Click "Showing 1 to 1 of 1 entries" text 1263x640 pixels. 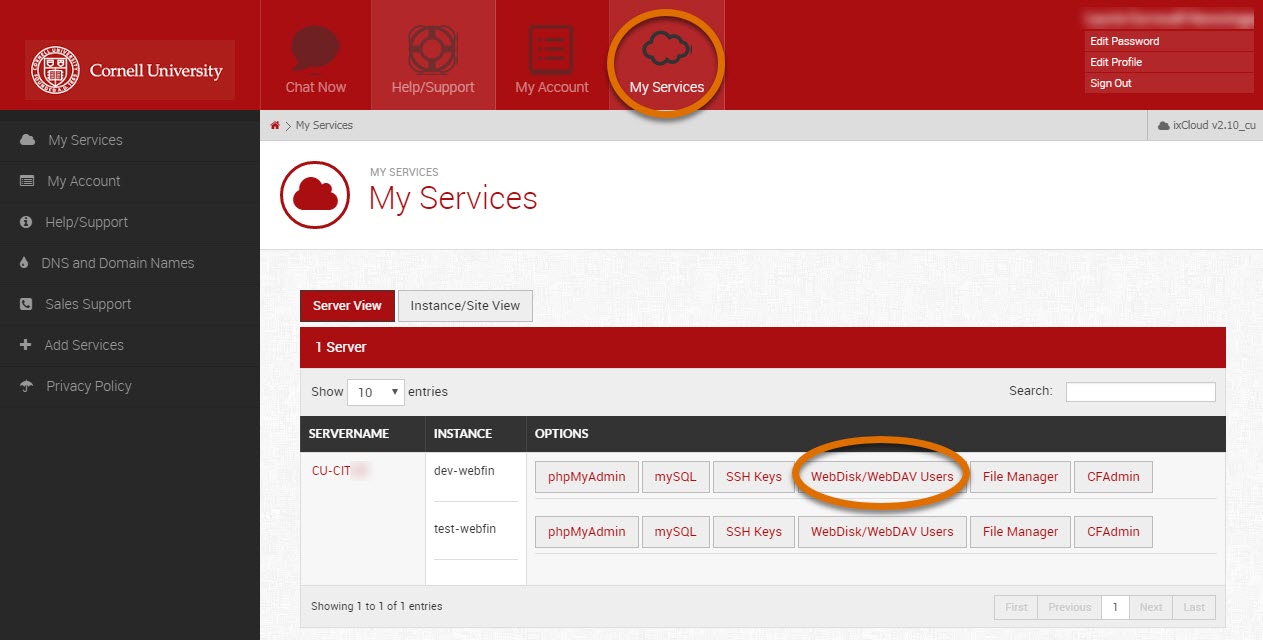[377, 606]
